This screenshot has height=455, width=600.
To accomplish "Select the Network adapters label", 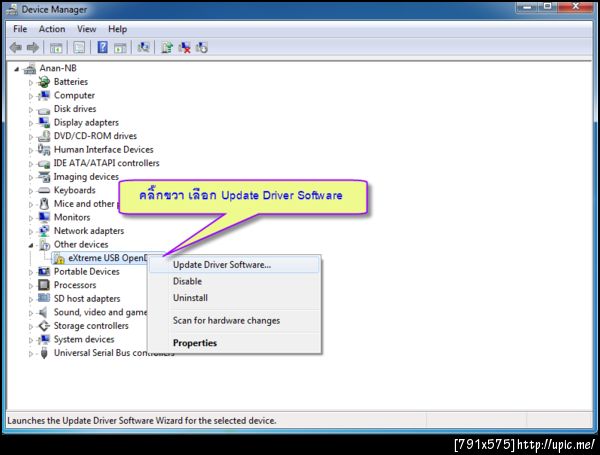I will (89, 231).
